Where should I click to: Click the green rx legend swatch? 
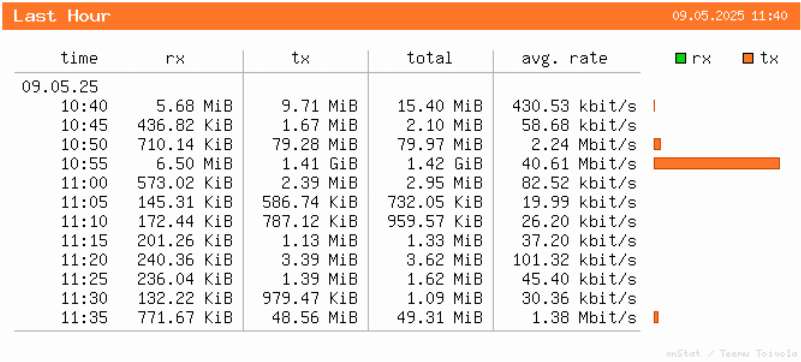click(x=680, y=59)
